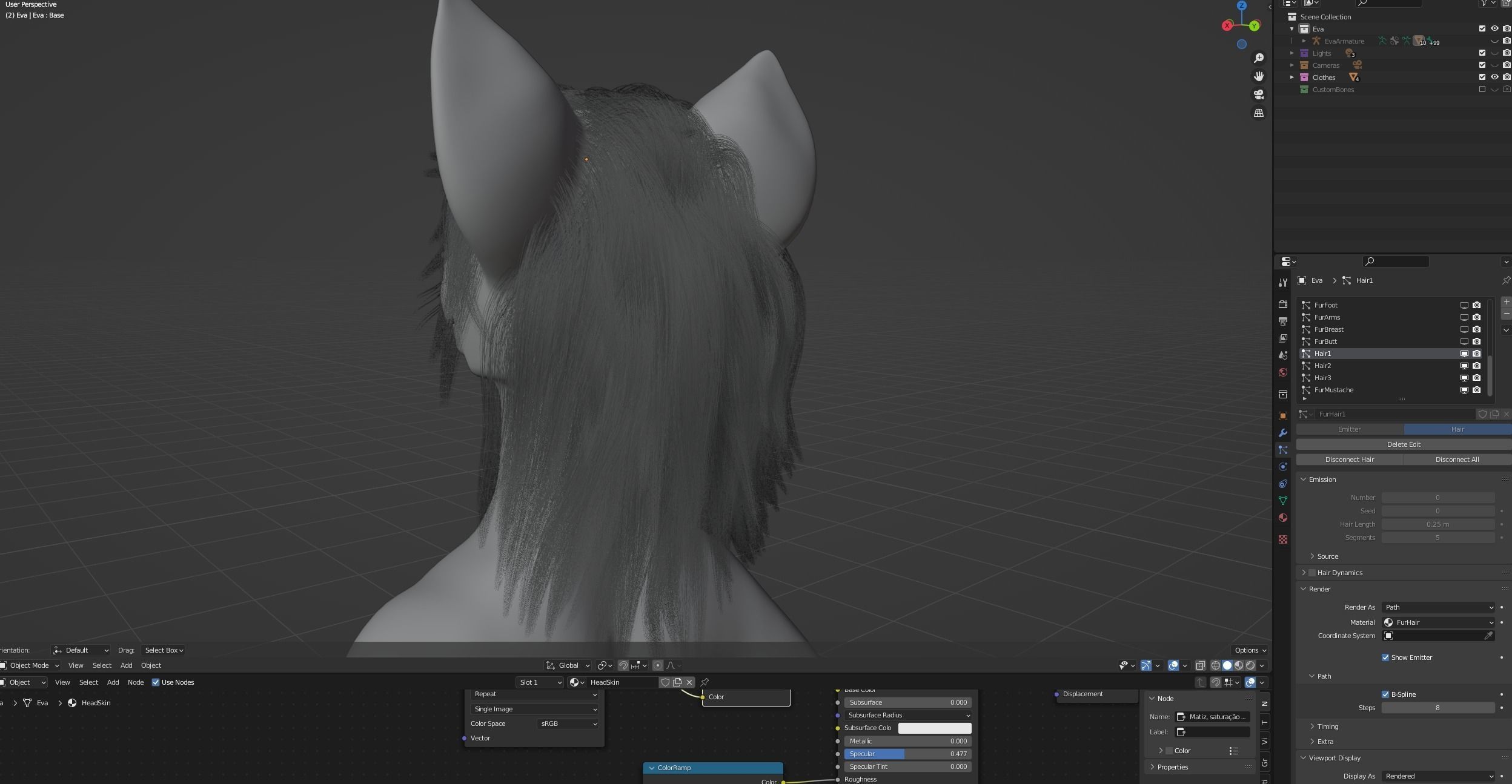Enable the CustomBones collection checkbox
This screenshot has width=1512, height=784.
point(1482,89)
